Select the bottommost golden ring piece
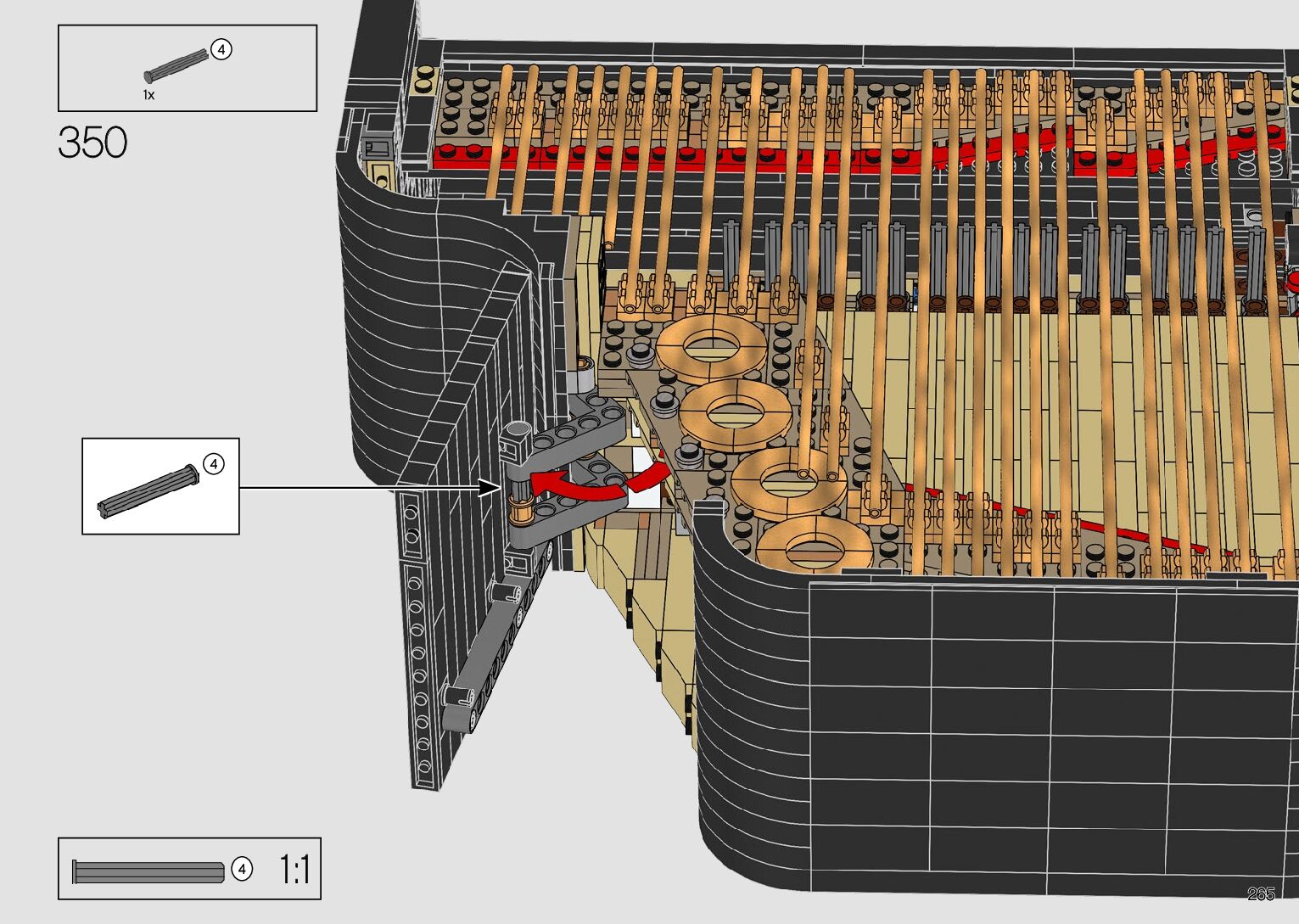Image resolution: width=1299 pixels, height=924 pixels. tap(813, 546)
